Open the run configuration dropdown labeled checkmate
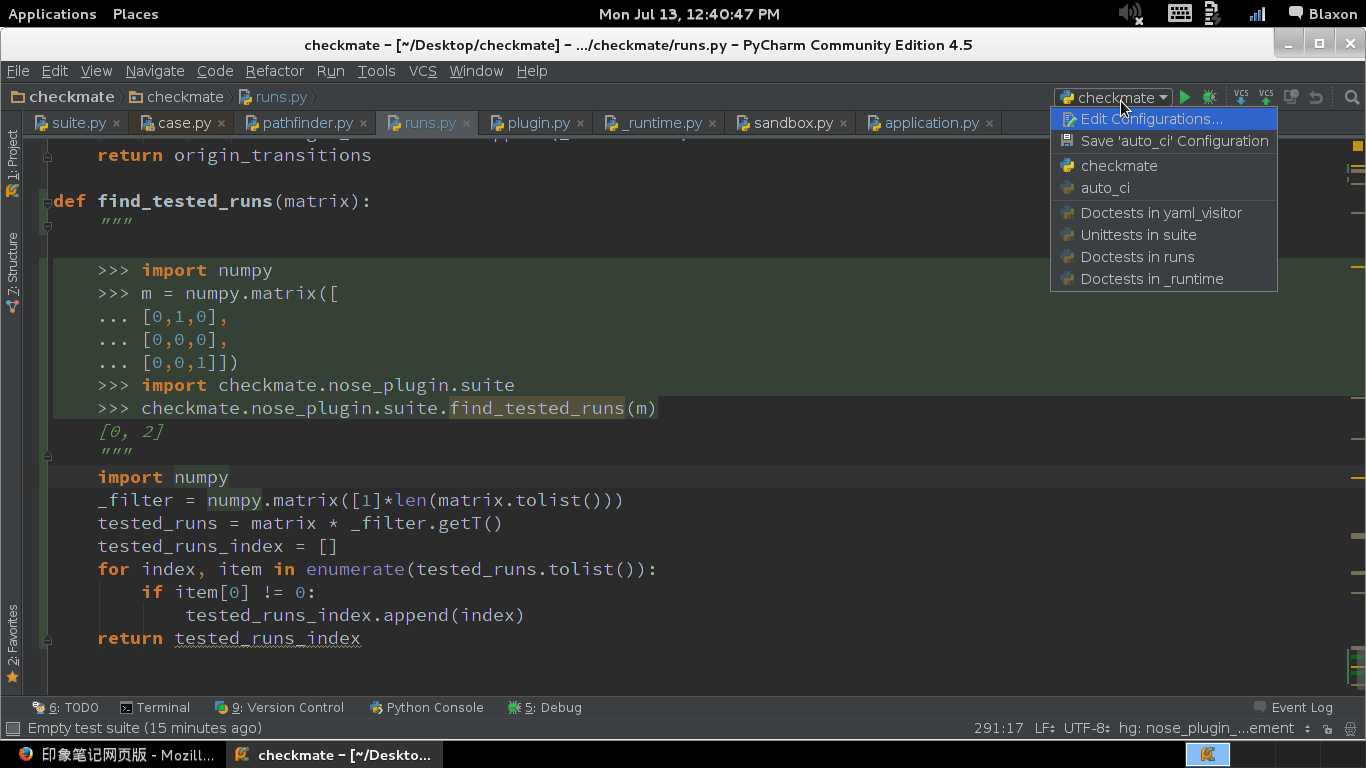1366x768 pixels. 1113,97
